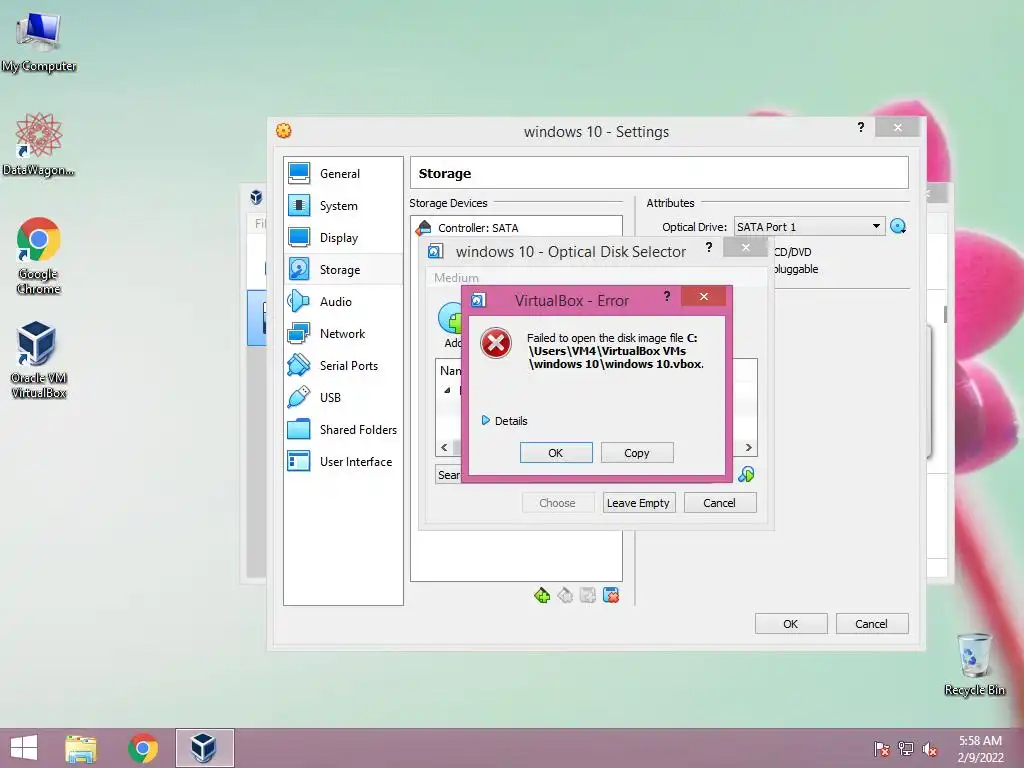Click choose disk icon next to Optical Drive
The image size is (1024, 768).
[x=899, y=227]
